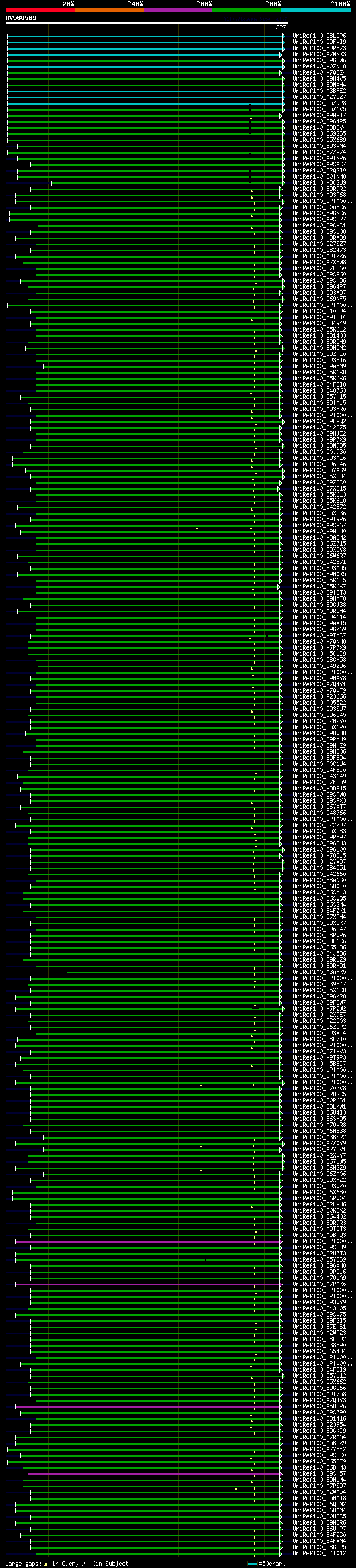Select label UniRef100_P0C1U4

point(319,764)
